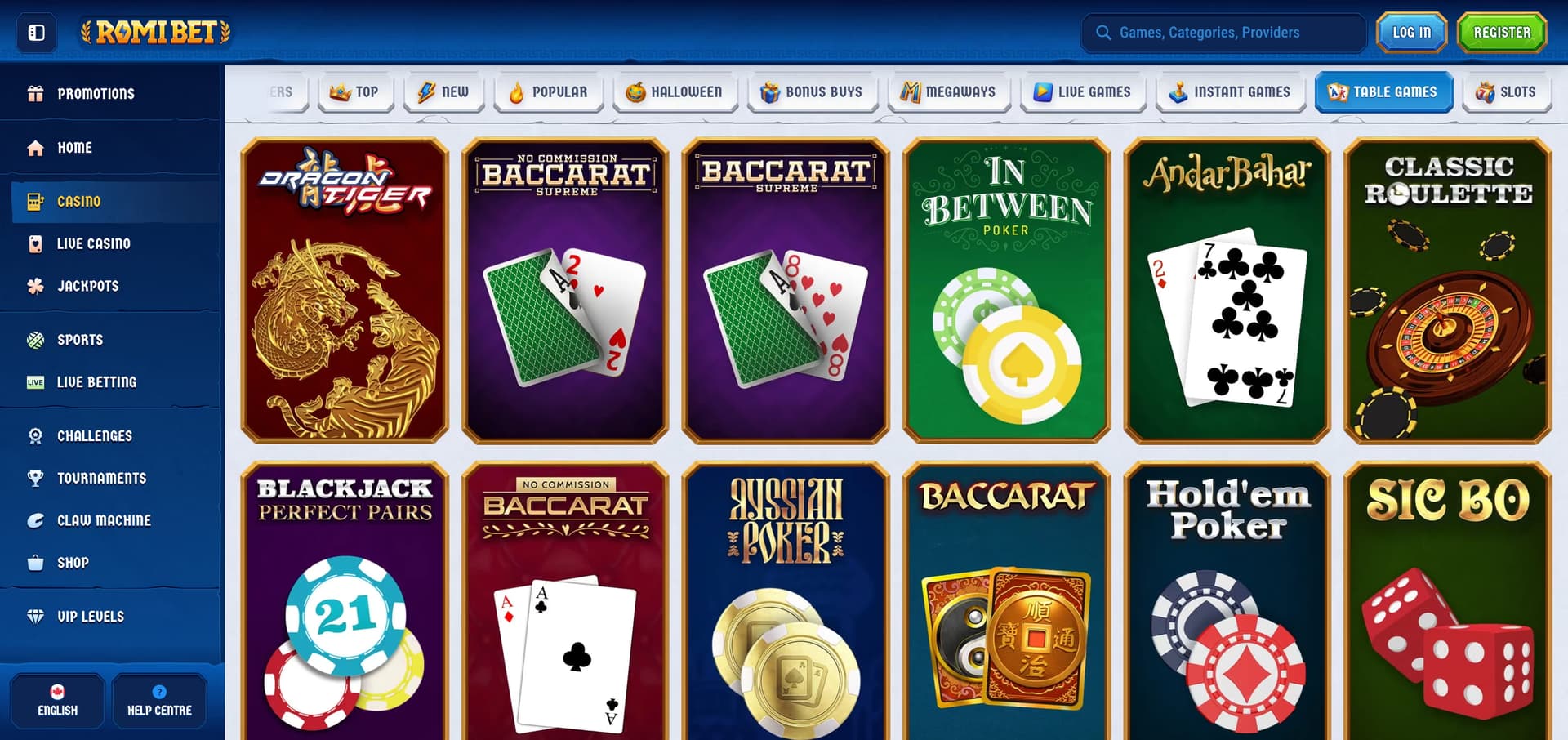Click the Tournaments trophy icon

(35, 478)
